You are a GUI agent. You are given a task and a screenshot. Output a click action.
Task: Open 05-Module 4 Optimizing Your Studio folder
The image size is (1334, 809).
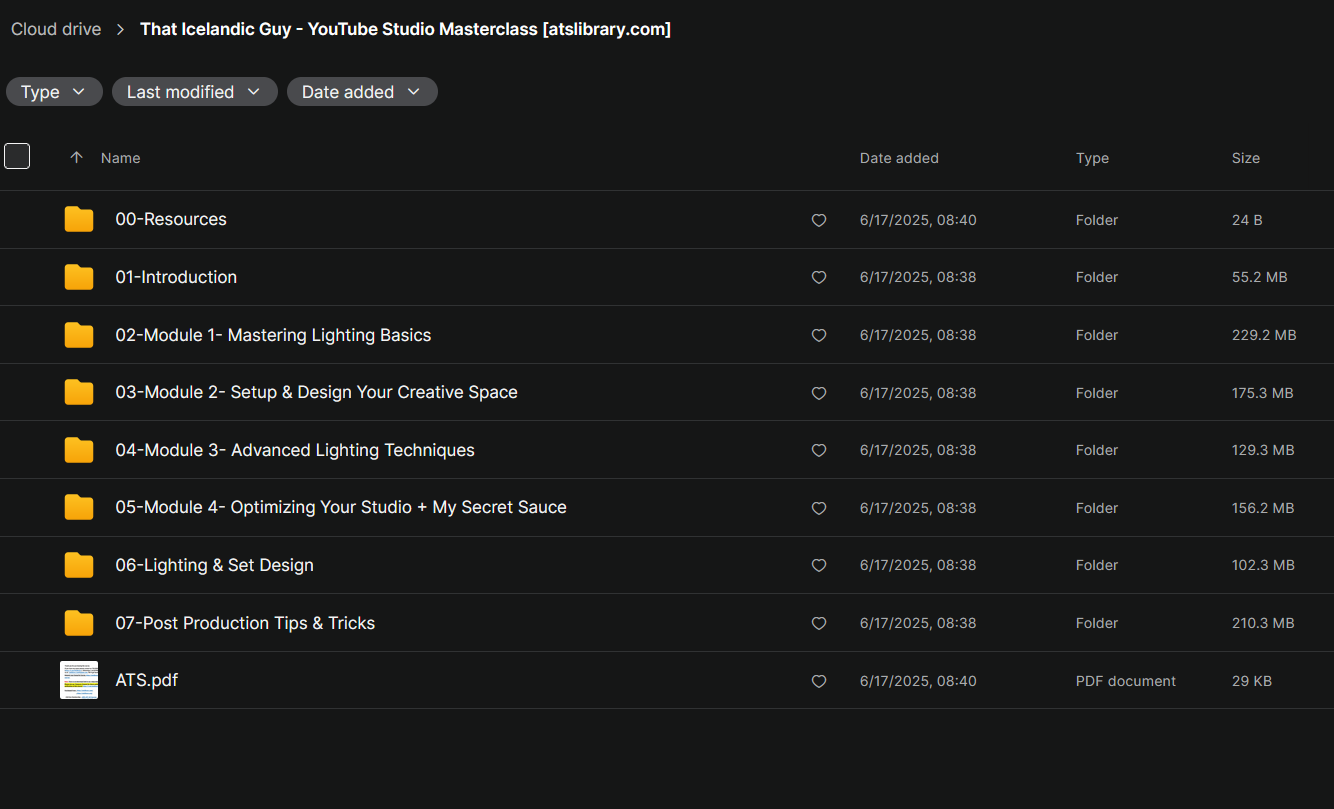340,507
